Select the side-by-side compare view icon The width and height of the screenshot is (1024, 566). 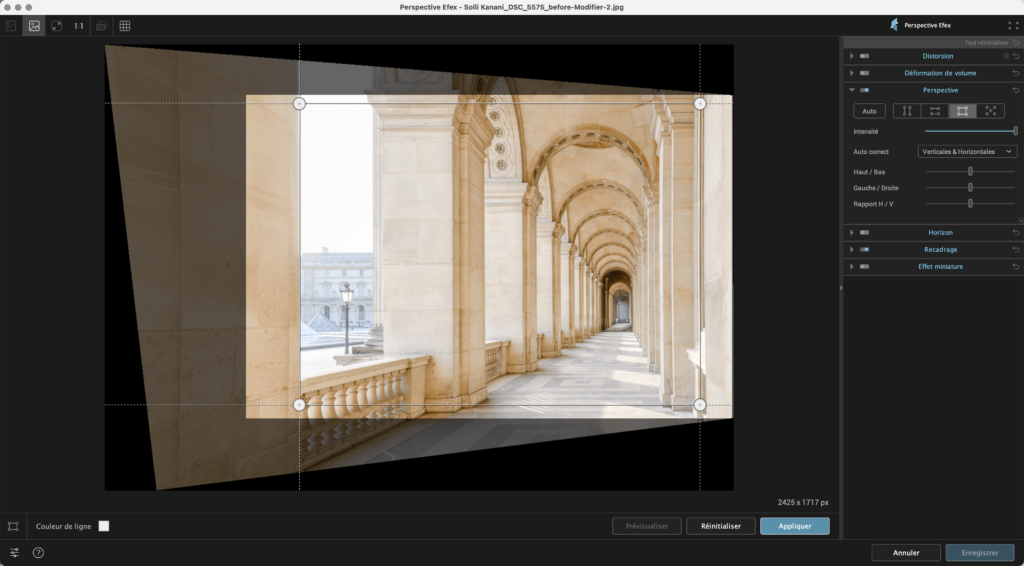coord(11,26)
